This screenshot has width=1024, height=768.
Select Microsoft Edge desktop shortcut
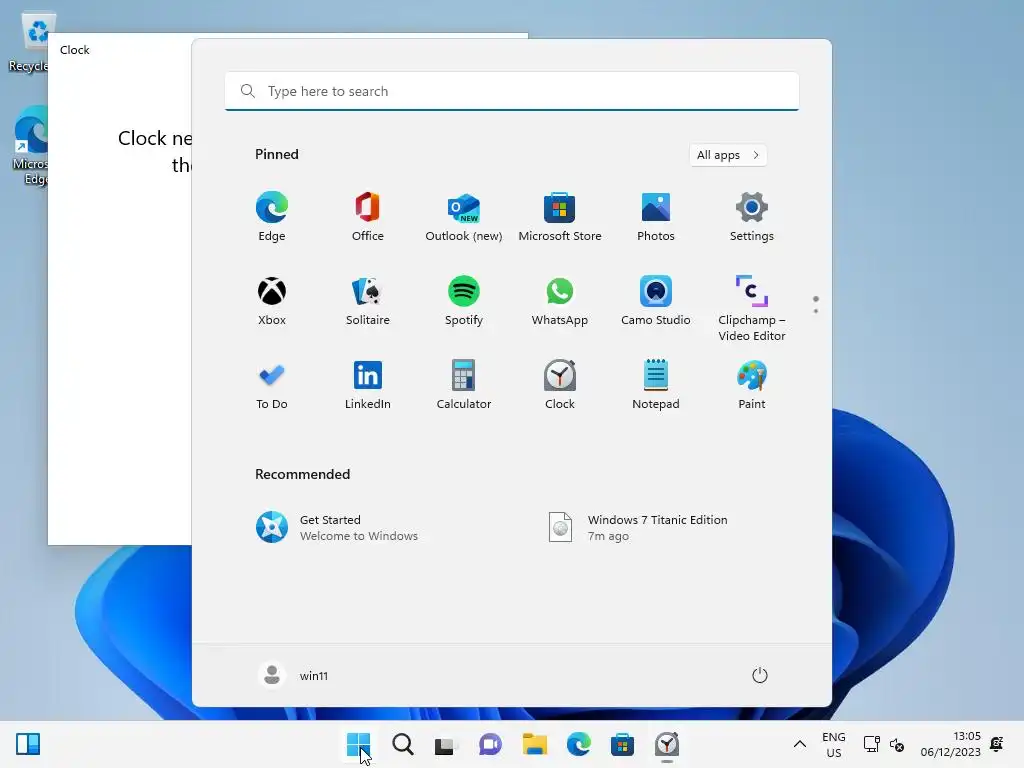click(30, 146)
